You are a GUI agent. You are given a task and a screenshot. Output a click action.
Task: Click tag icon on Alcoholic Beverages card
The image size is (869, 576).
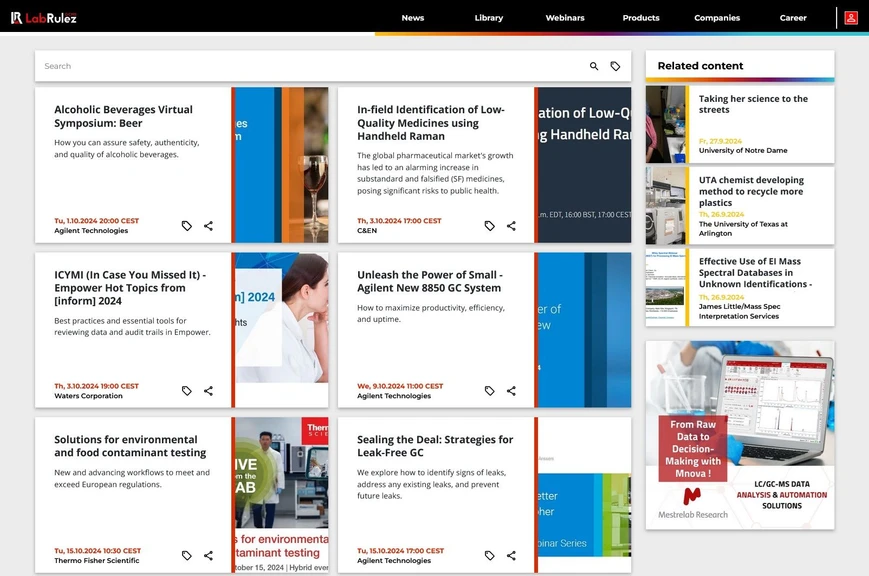[x=187, y=226]
